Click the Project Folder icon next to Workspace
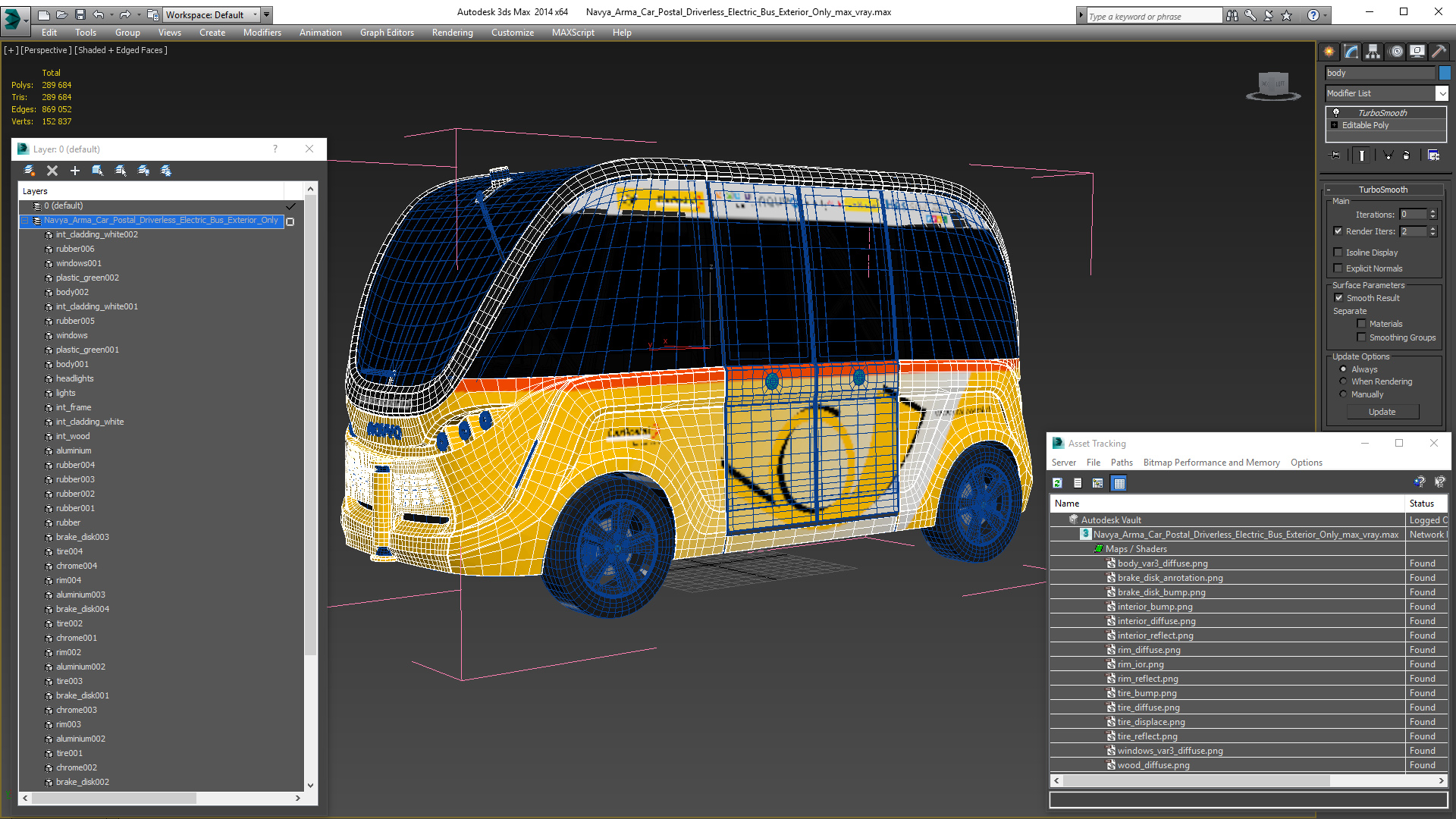1456x819 pixels. tap(153, 14)
